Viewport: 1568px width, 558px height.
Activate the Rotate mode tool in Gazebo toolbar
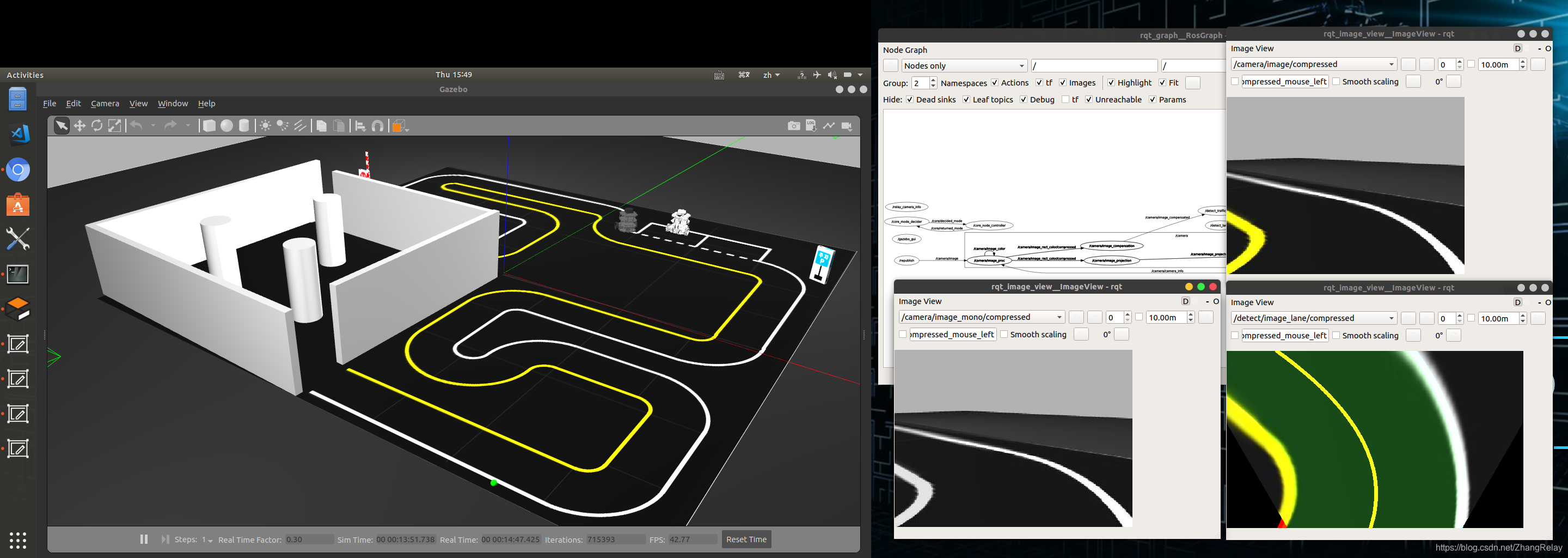[x=97, y=125]
